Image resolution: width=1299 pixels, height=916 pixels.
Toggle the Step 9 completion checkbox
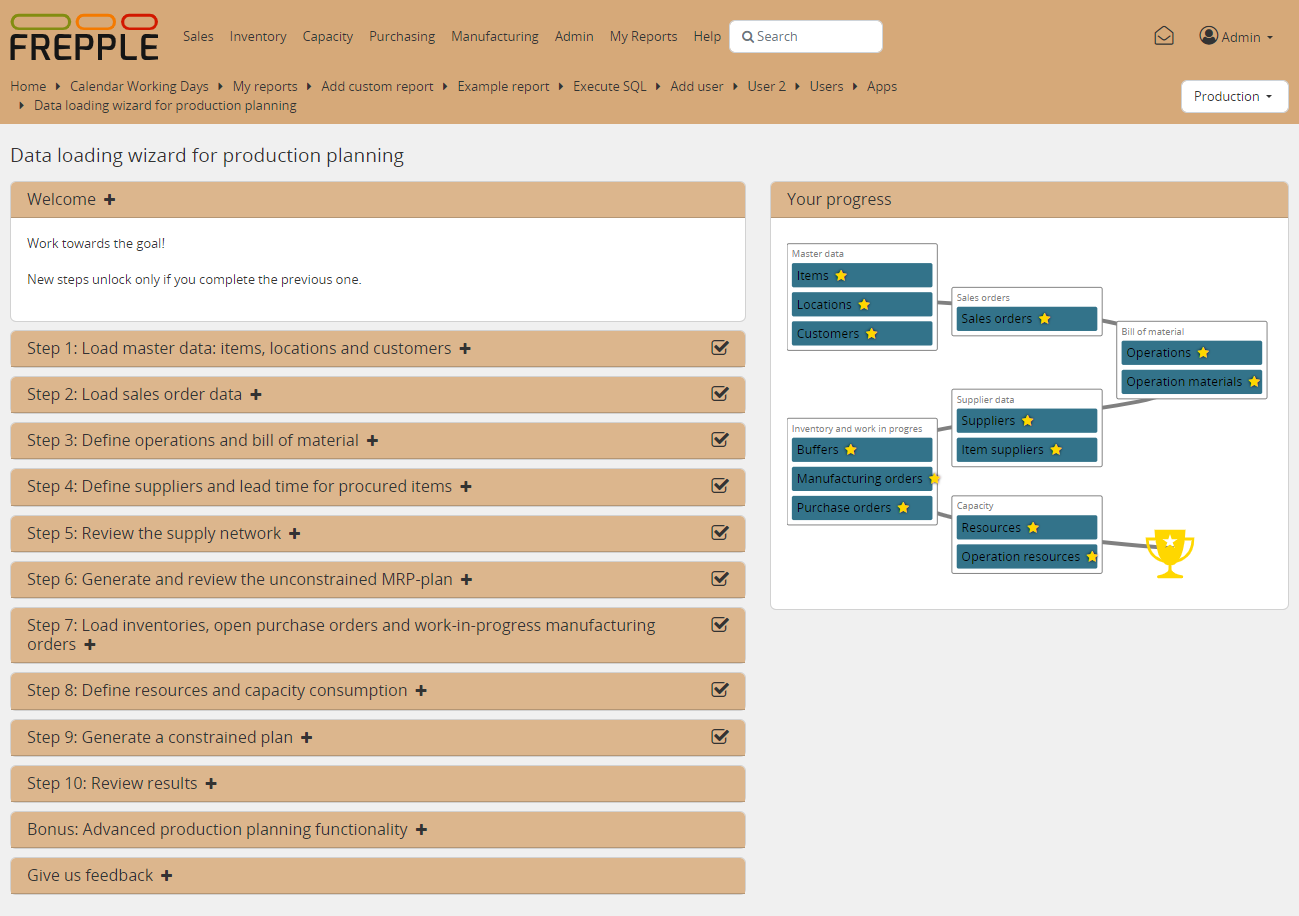click(x=719, y=737)
